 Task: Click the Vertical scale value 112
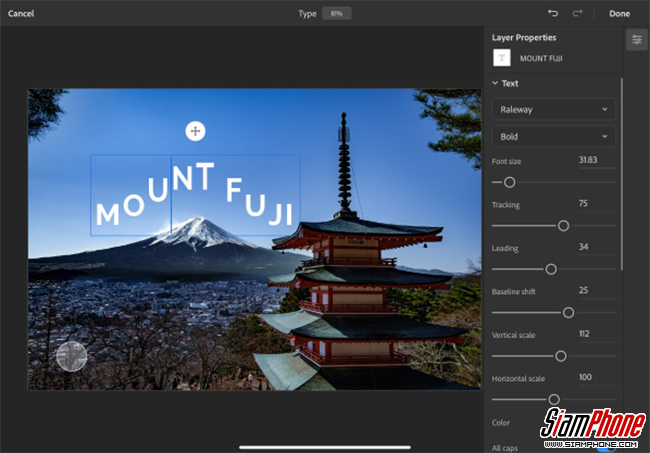(584, 334)
